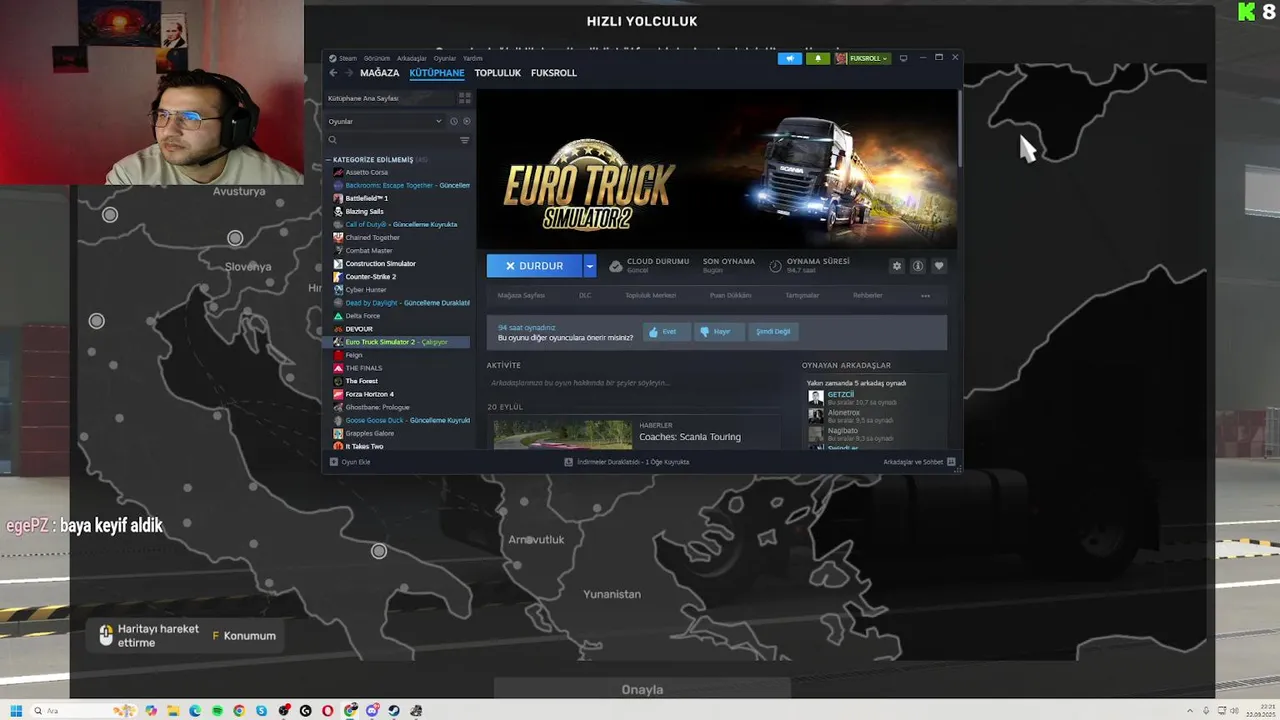The width and height of the screenshot is (1280, 720).
Task: Click the activity comment input field
Action: point(633,383)
